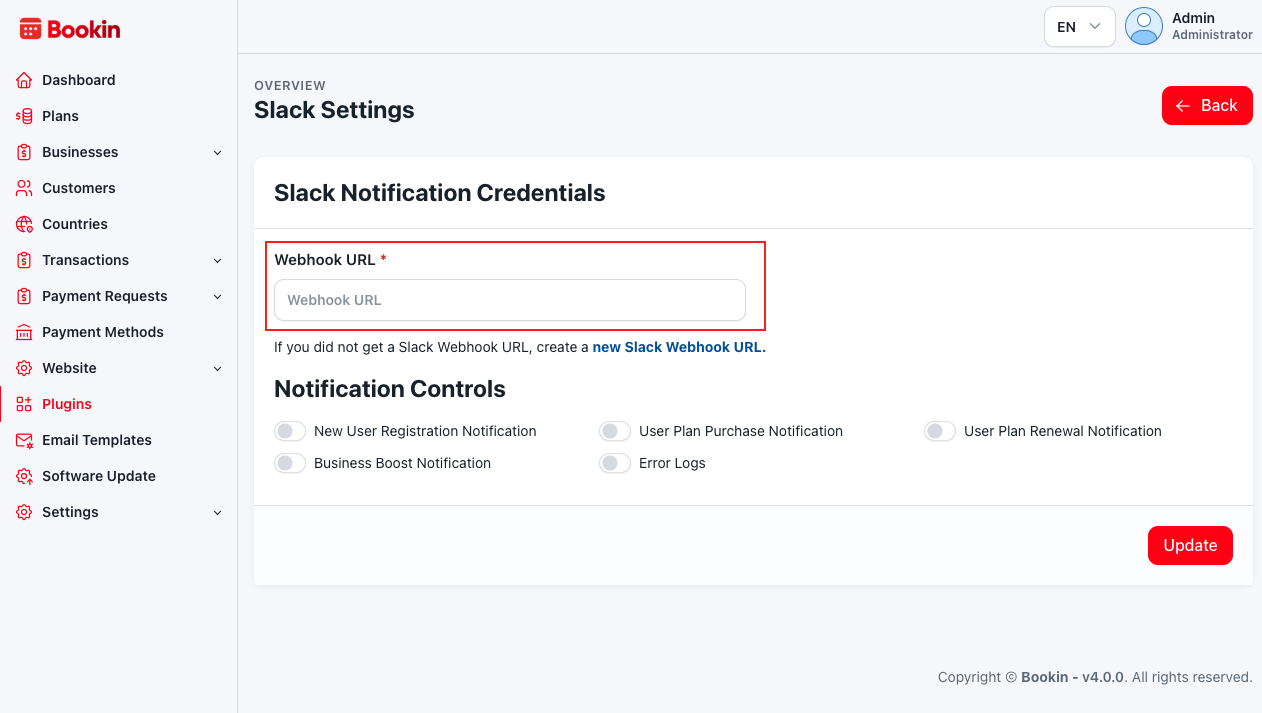Focus the Webhook URL input field
1262x713 pixels.
[510, 300]
